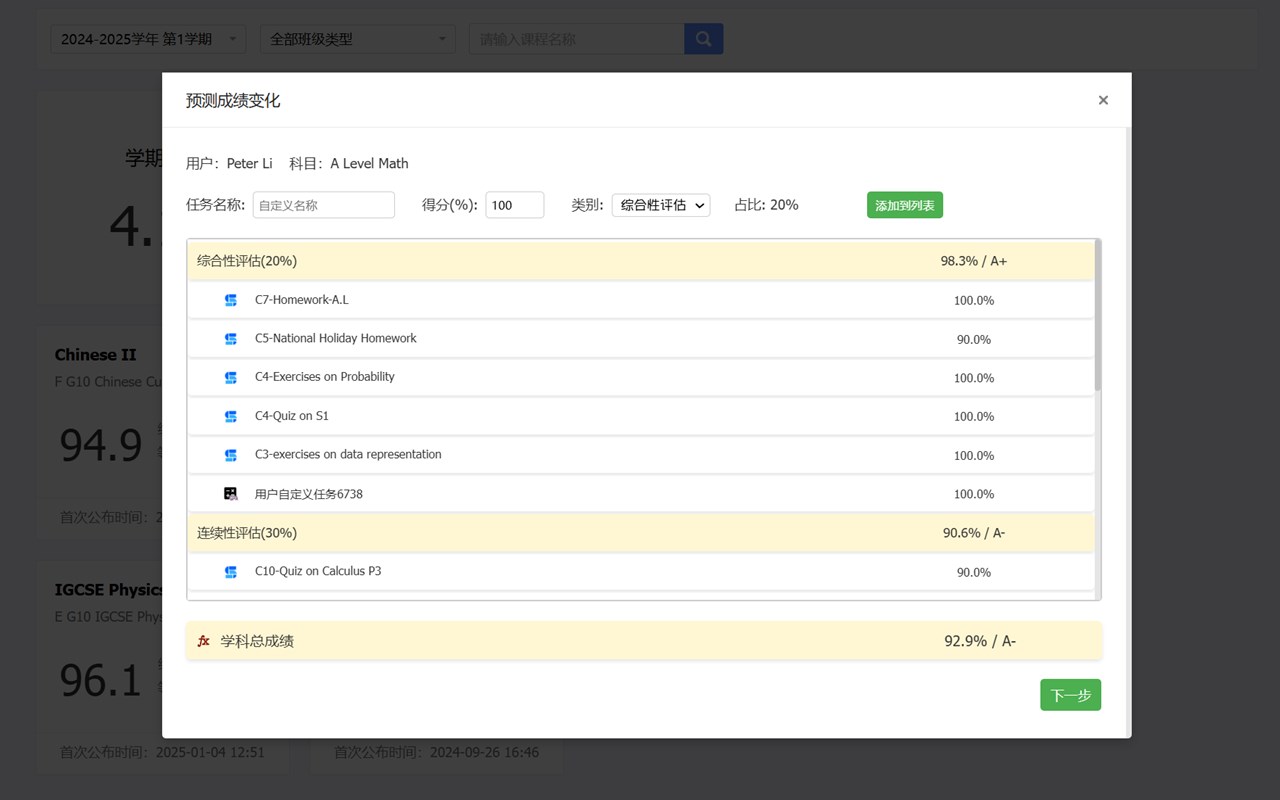Click the 90.0% score of C10-Quiz on Calculus
This screenshot has width=1280, height=800.
coord(974,573)
